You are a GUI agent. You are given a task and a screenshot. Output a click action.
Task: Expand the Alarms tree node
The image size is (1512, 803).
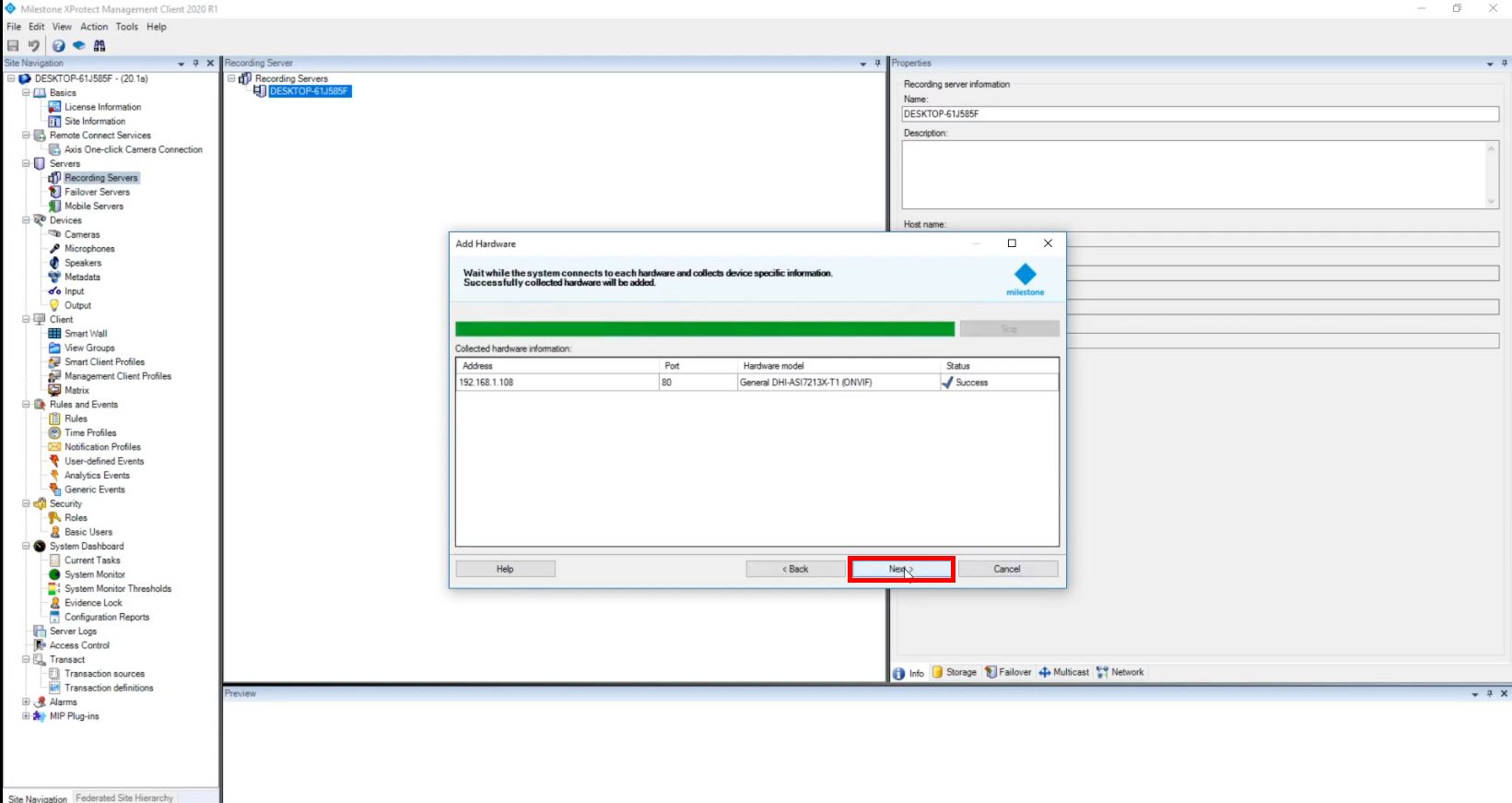pos(26,703)
